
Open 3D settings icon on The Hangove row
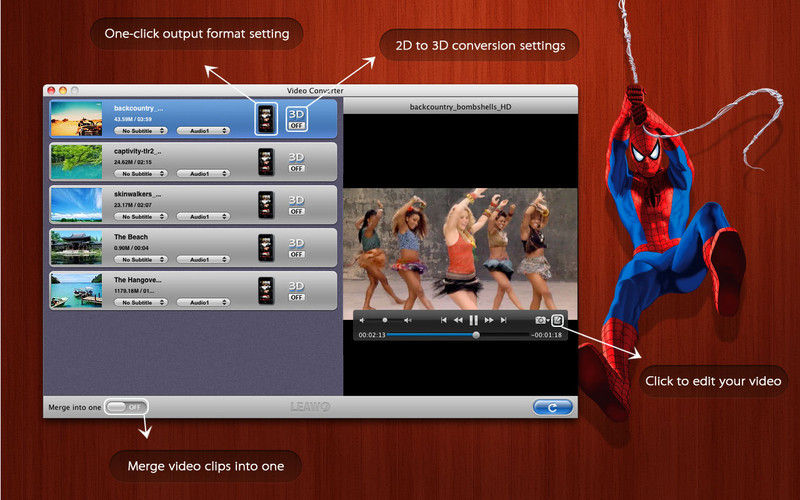pyautogui.click(x=296, y=286)
